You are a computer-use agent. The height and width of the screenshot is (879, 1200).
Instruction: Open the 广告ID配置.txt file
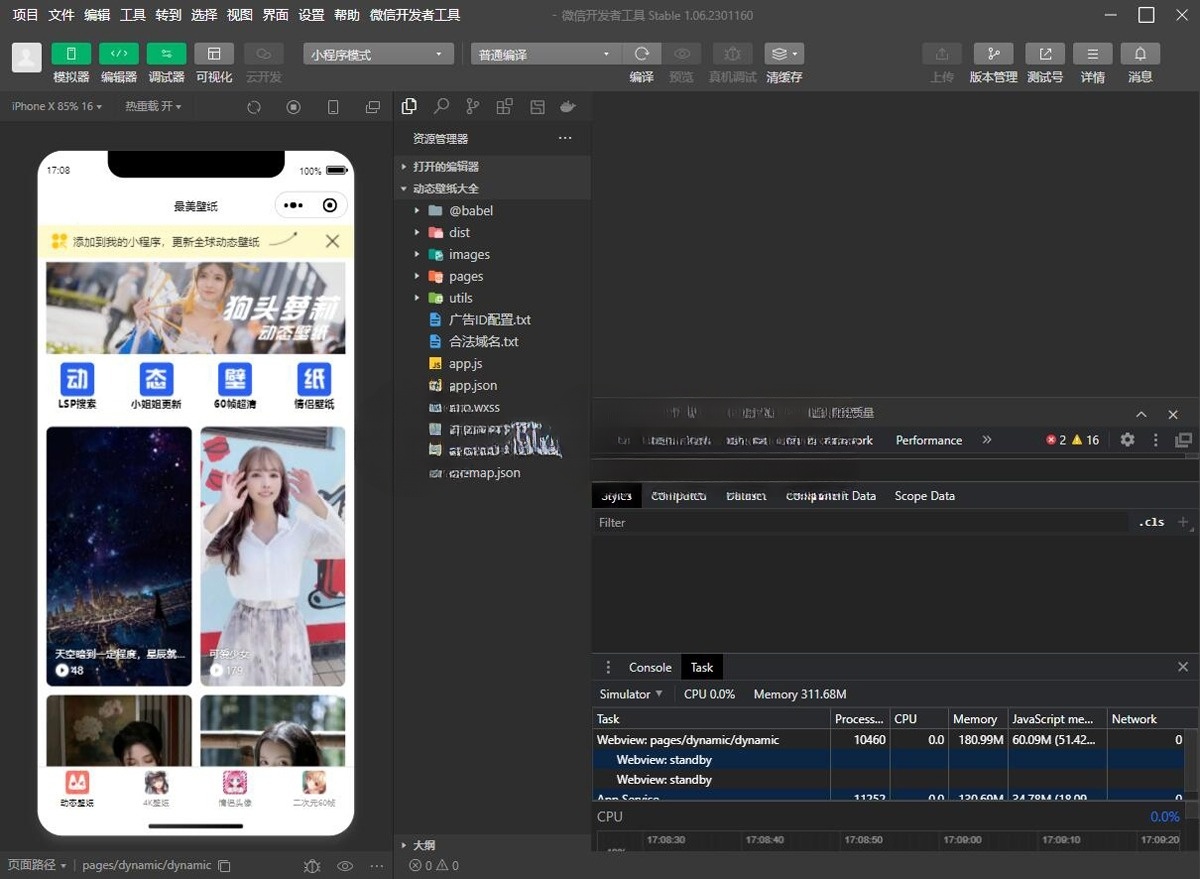(492, 320)
